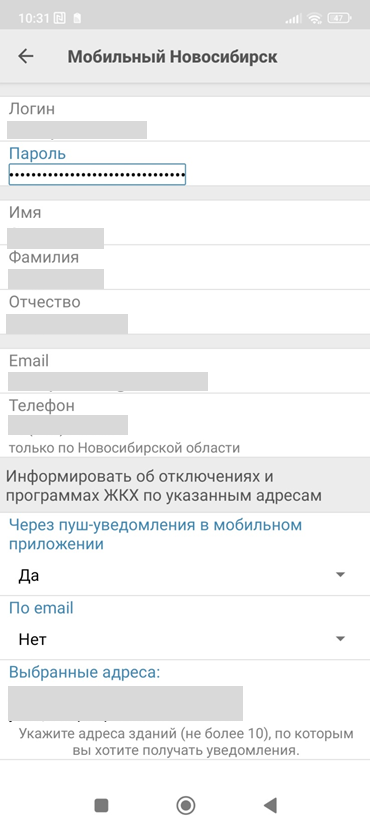Tap the Имя input field
370x831 pixels.
click(x=56, y=238)
